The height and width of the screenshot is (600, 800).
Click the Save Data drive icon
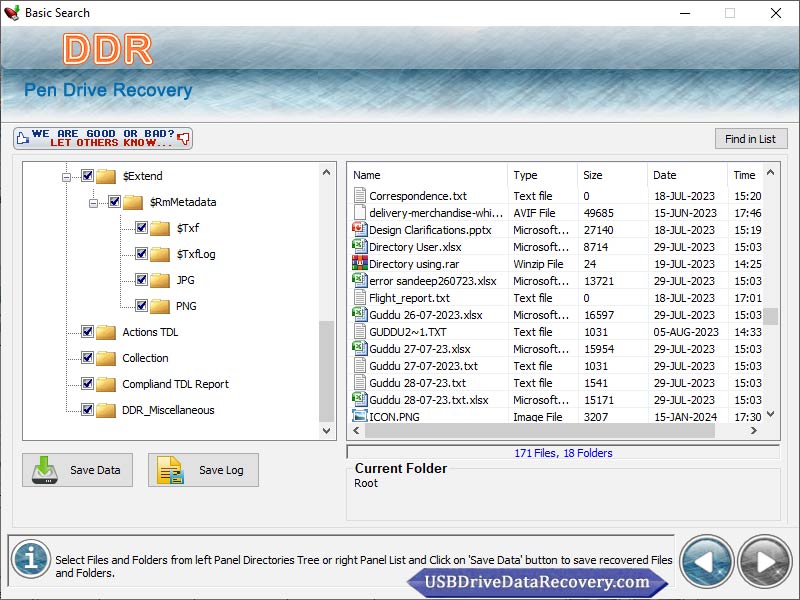(x=45, y=470)
